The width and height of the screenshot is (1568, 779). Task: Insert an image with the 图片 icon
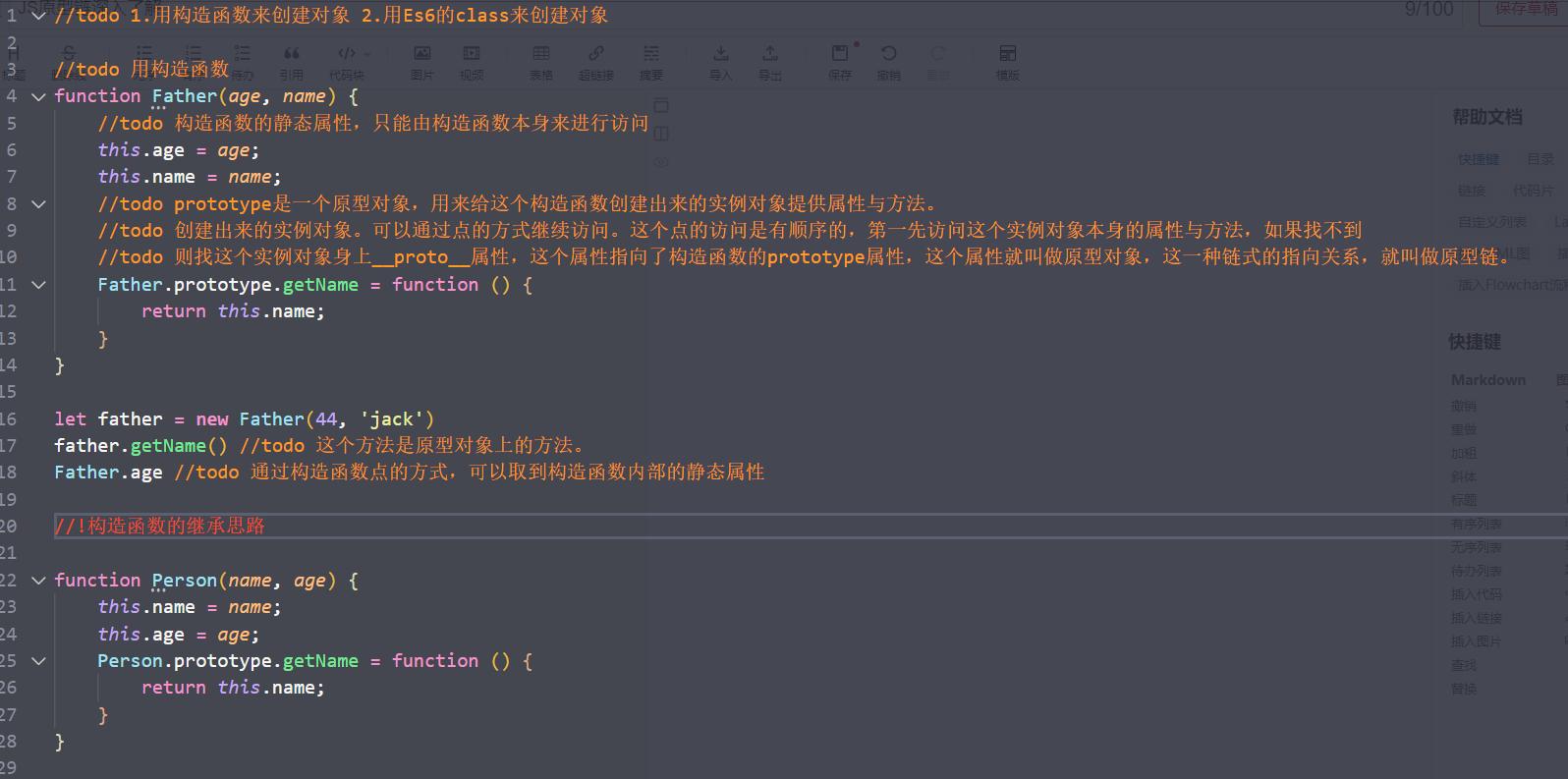(x=422, y=53)
